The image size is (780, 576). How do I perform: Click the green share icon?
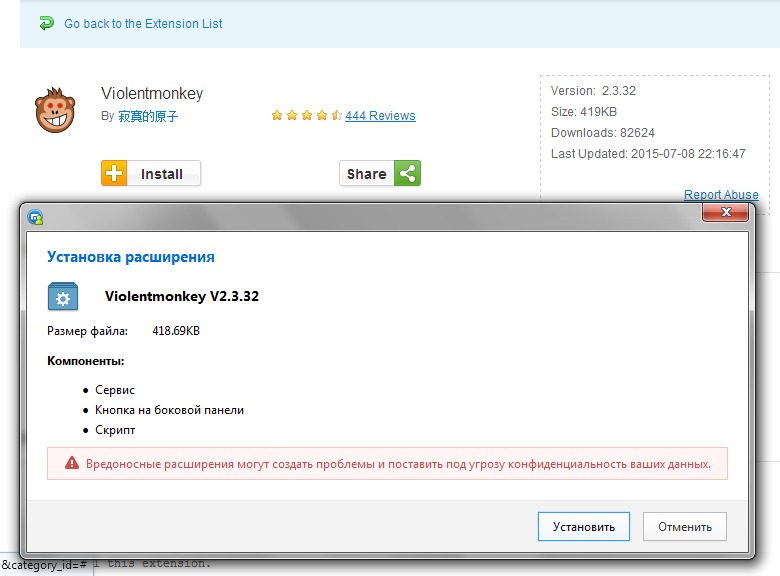(x=407, y=173)
